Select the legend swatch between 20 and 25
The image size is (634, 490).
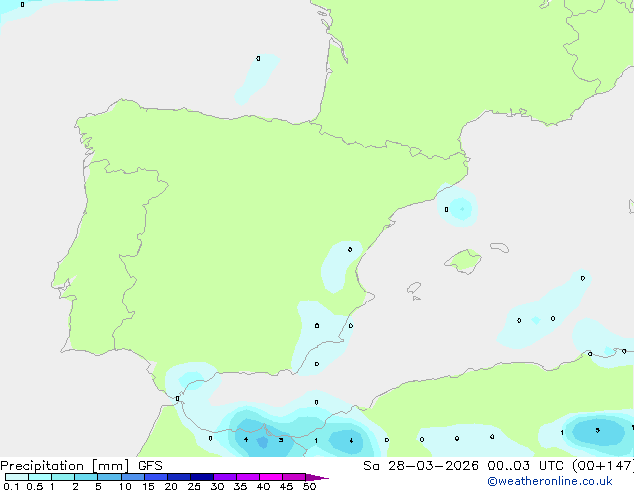click(x=179, y=477)
